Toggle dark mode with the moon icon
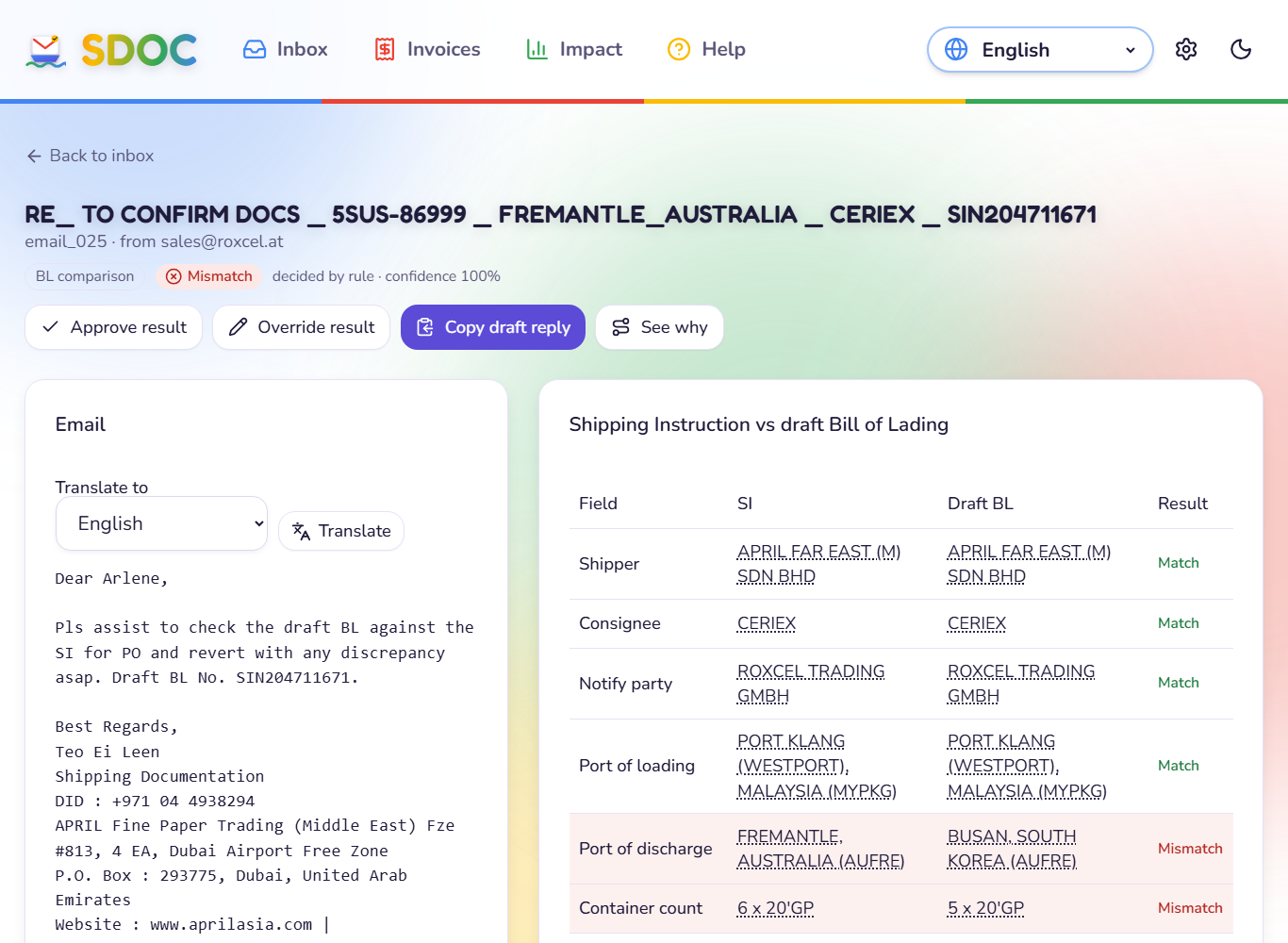 (x=1241, y=49)
